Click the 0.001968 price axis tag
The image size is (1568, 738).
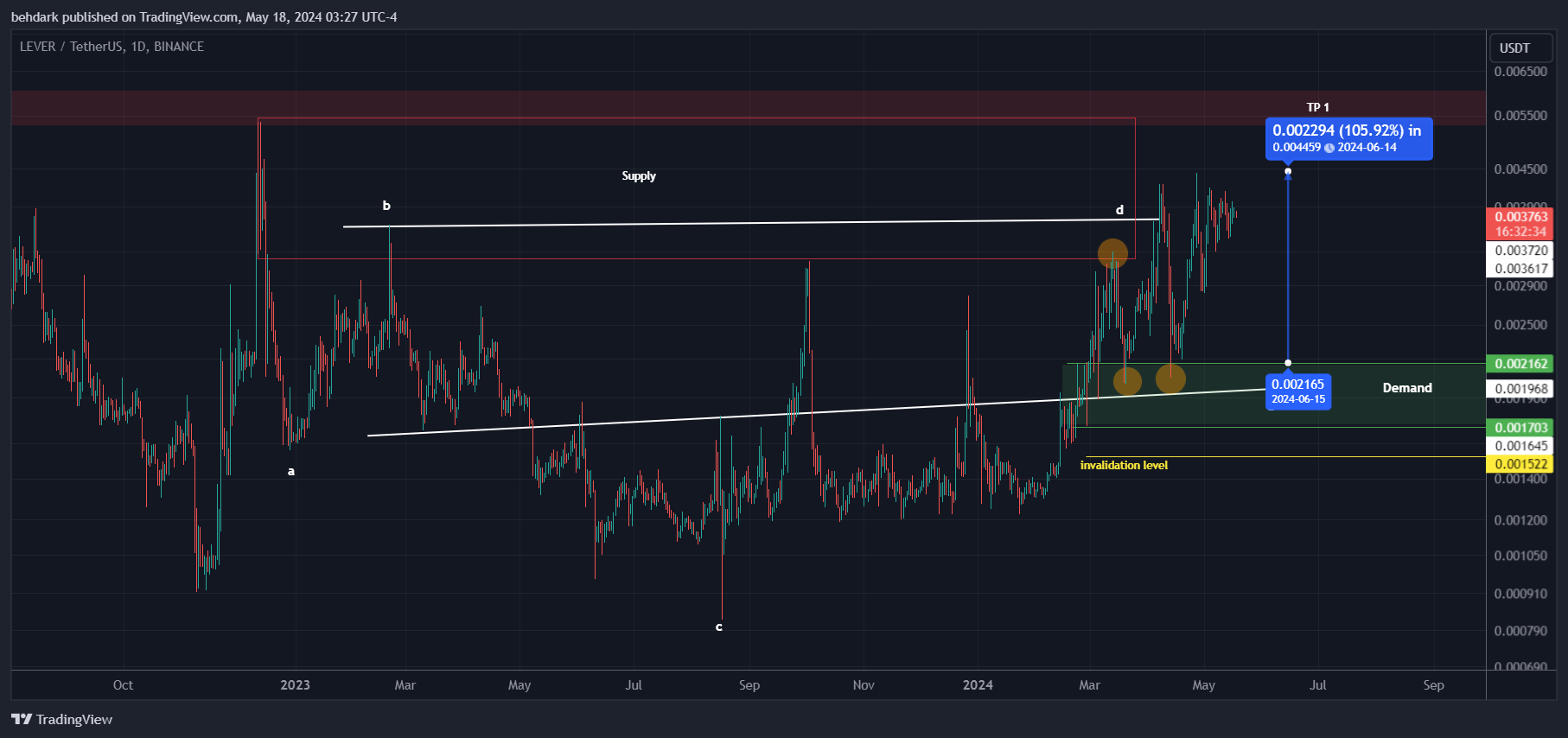pos(1520,389)
